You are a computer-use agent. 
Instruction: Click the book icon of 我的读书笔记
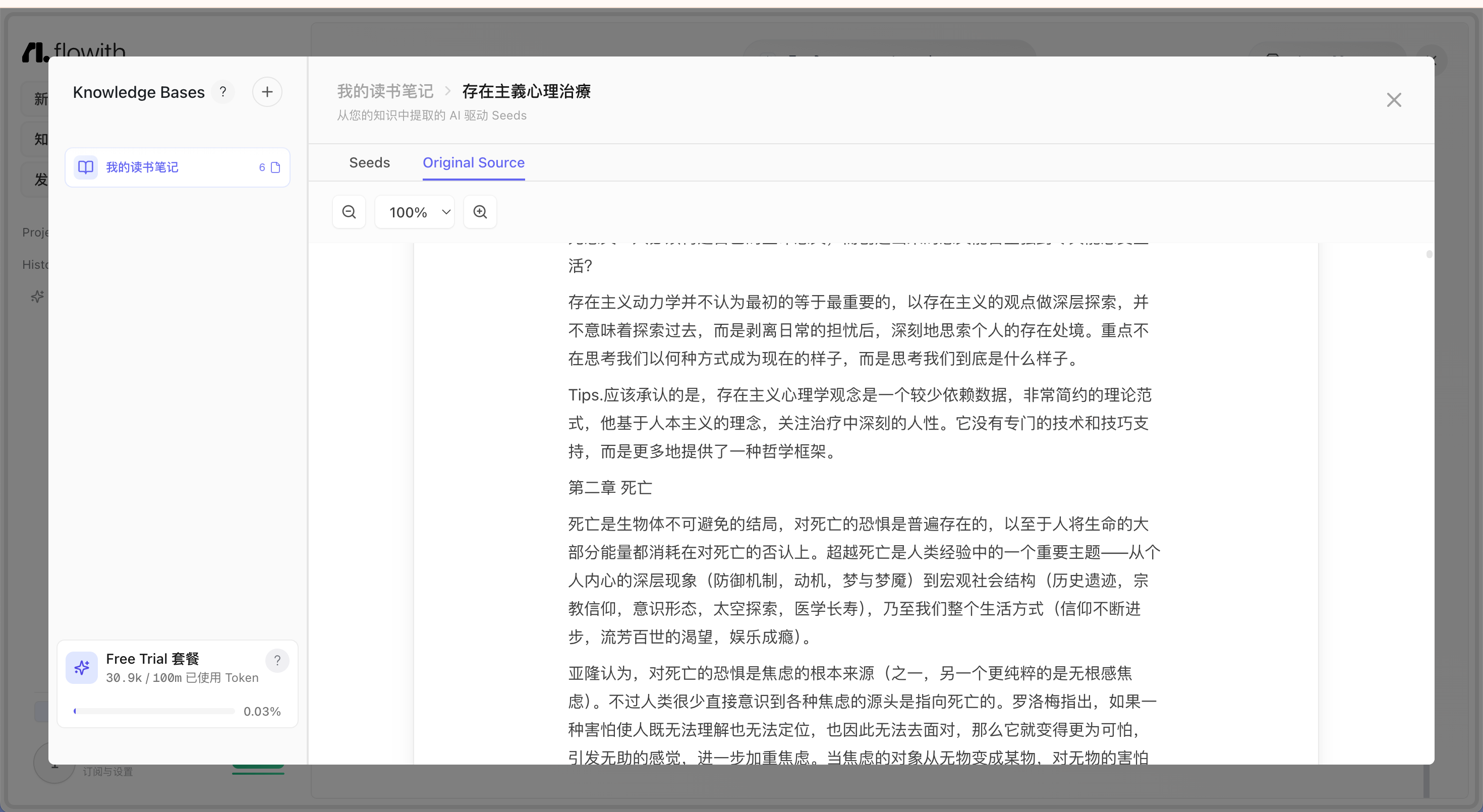click(86, 167)
